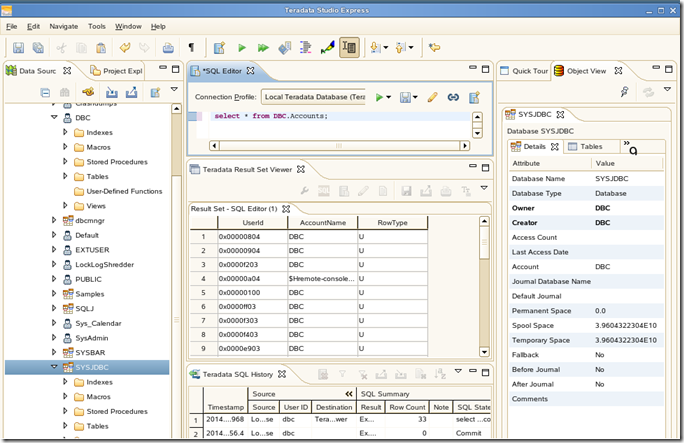Switch to the Project Explorer tab

pyautogui.click(x=122, y=71)
